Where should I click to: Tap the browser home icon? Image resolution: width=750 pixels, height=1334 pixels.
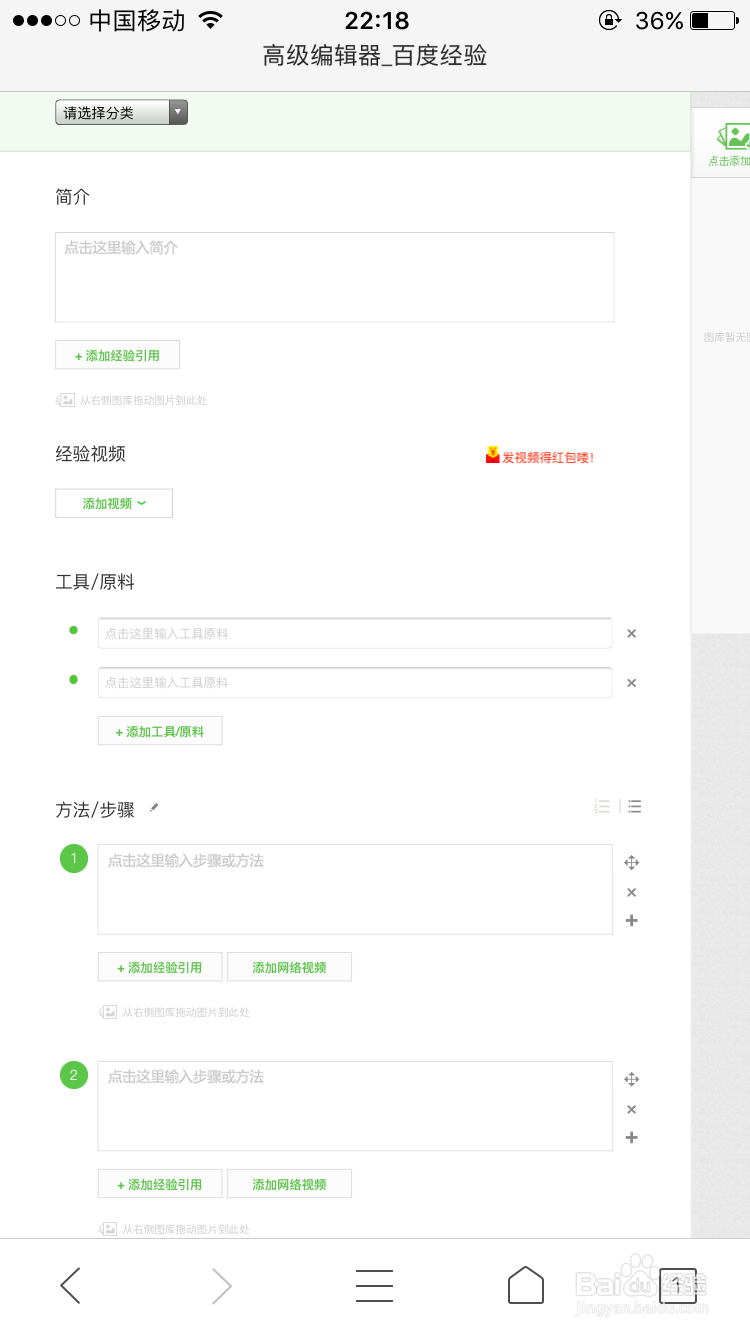pyautogui.click(x=526, y=1285)
